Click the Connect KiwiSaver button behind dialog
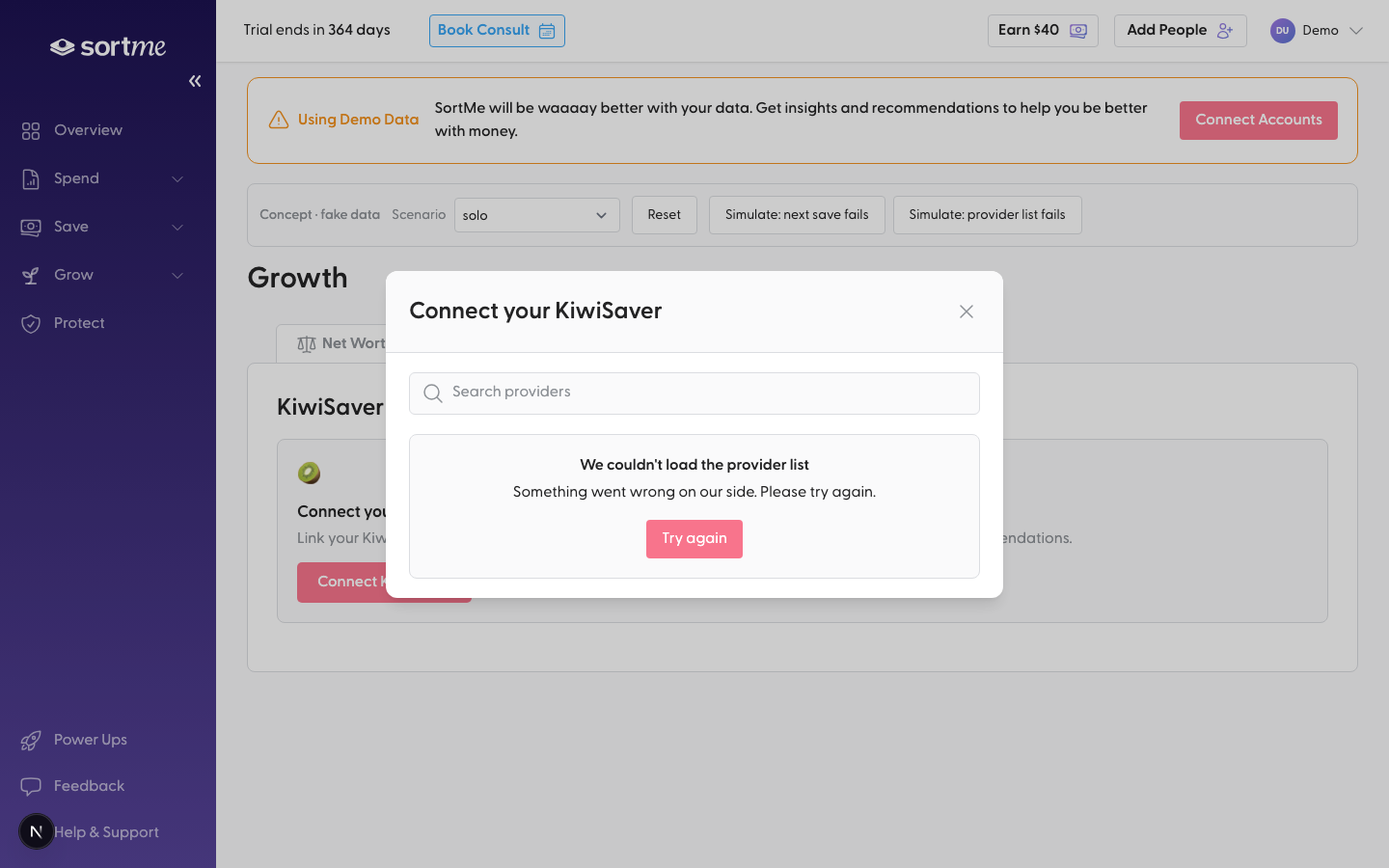Viewport: 1389px width, 868px height. [342, 583]
